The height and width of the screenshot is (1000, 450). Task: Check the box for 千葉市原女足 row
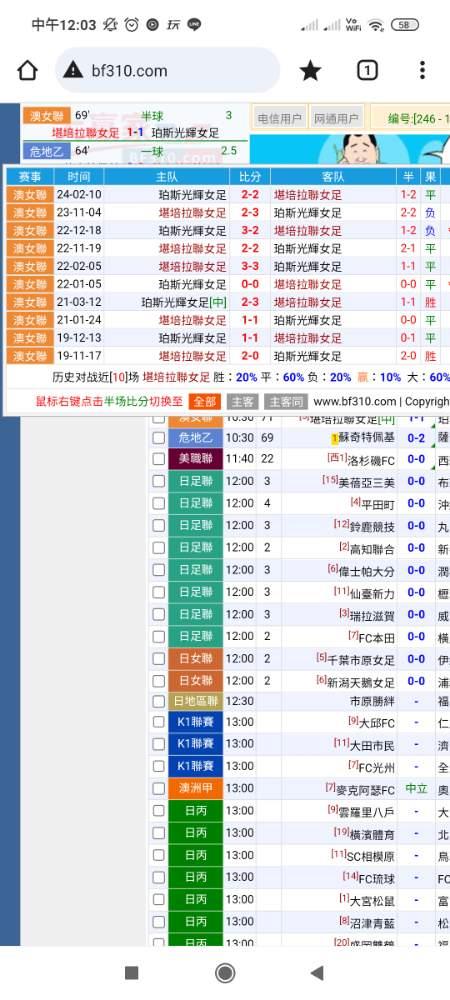click(x=159, y=659)
